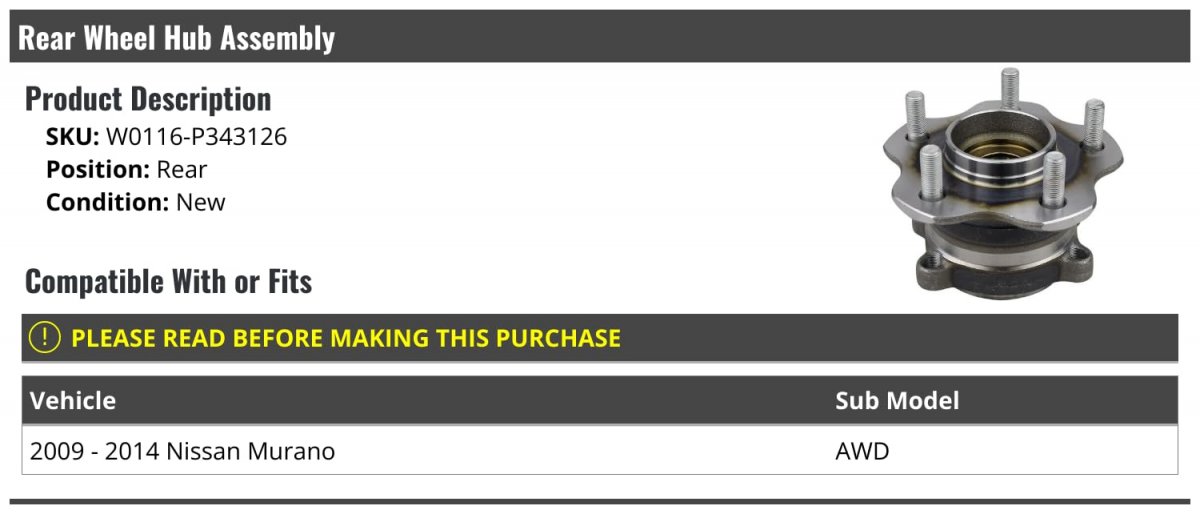This screenshot has width=1200, height=514.
Task: Click the Compatible With or Fits heading
Action: 168,282
